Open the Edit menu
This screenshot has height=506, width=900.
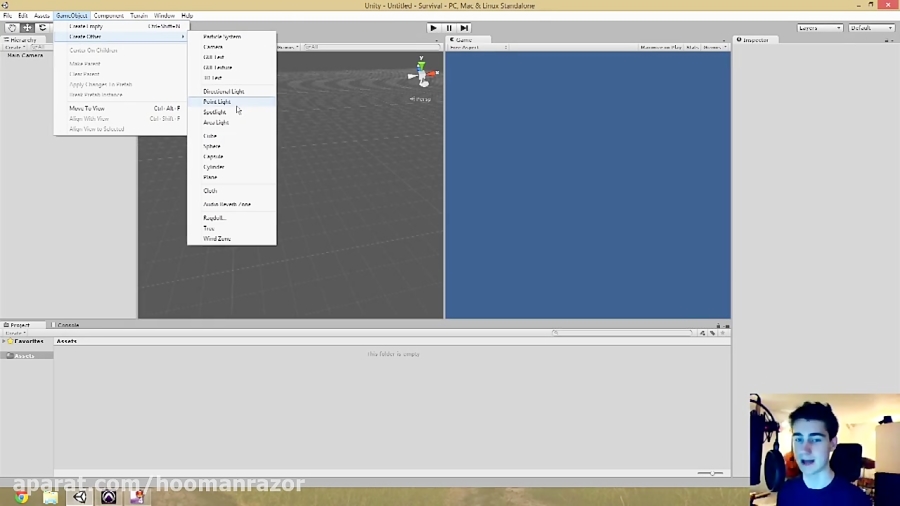pos(22,15)
